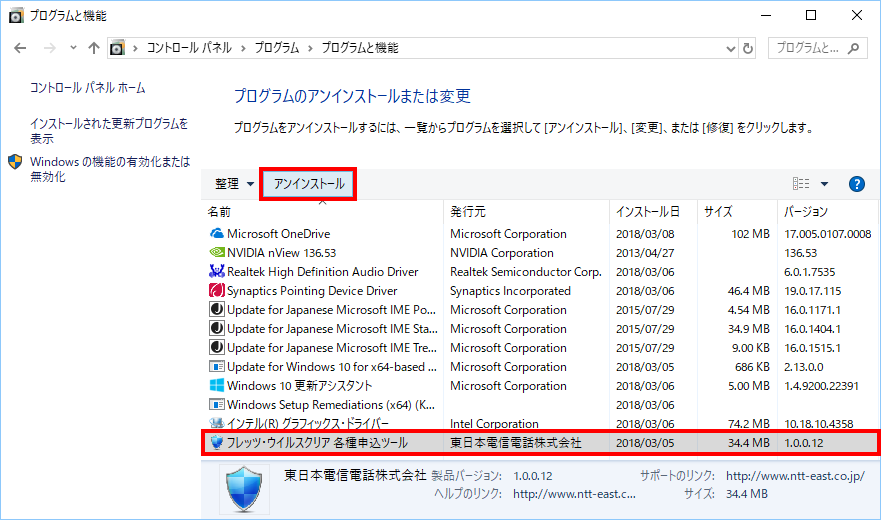This screenshot has height=520, width=881.
Task: Click the back navigation arrow
Action: point(20,48)
